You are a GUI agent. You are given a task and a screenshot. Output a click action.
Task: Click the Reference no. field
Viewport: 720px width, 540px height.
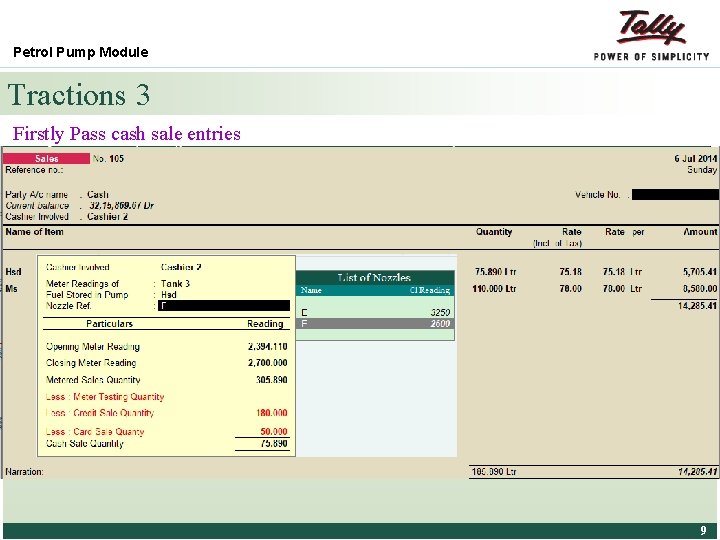point(34,170)
